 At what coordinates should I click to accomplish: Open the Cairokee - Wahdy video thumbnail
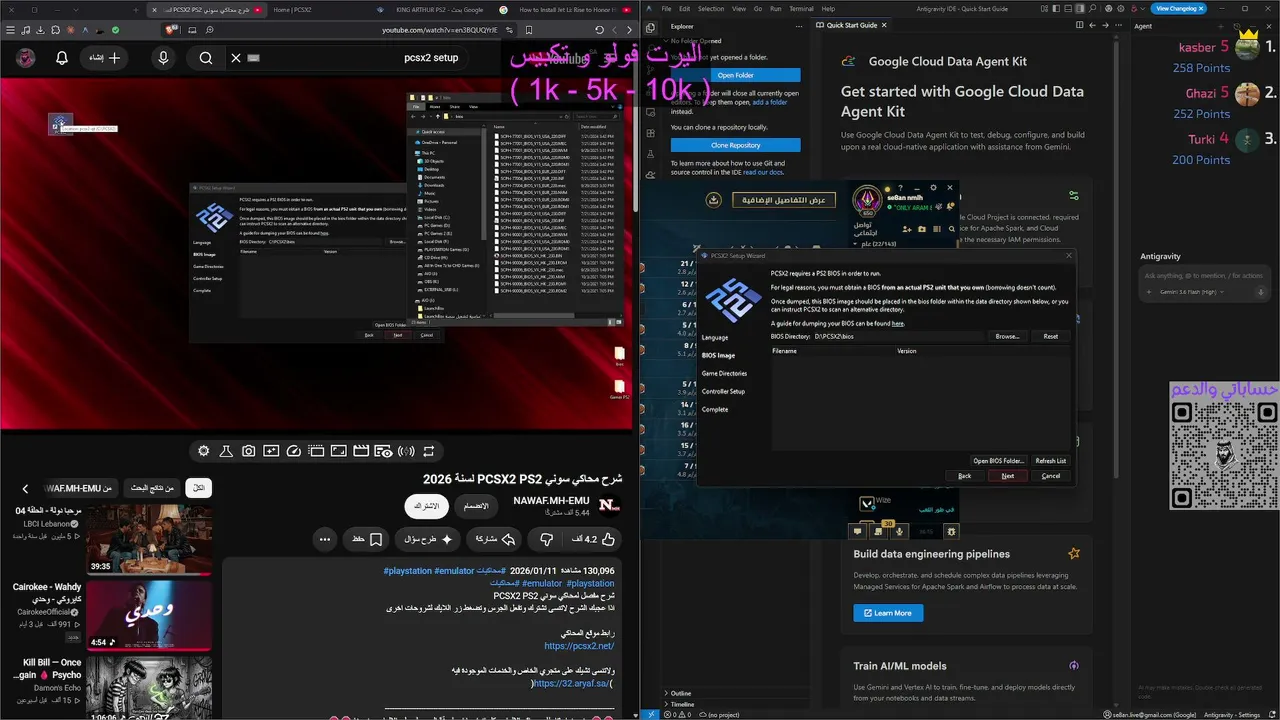148,616
